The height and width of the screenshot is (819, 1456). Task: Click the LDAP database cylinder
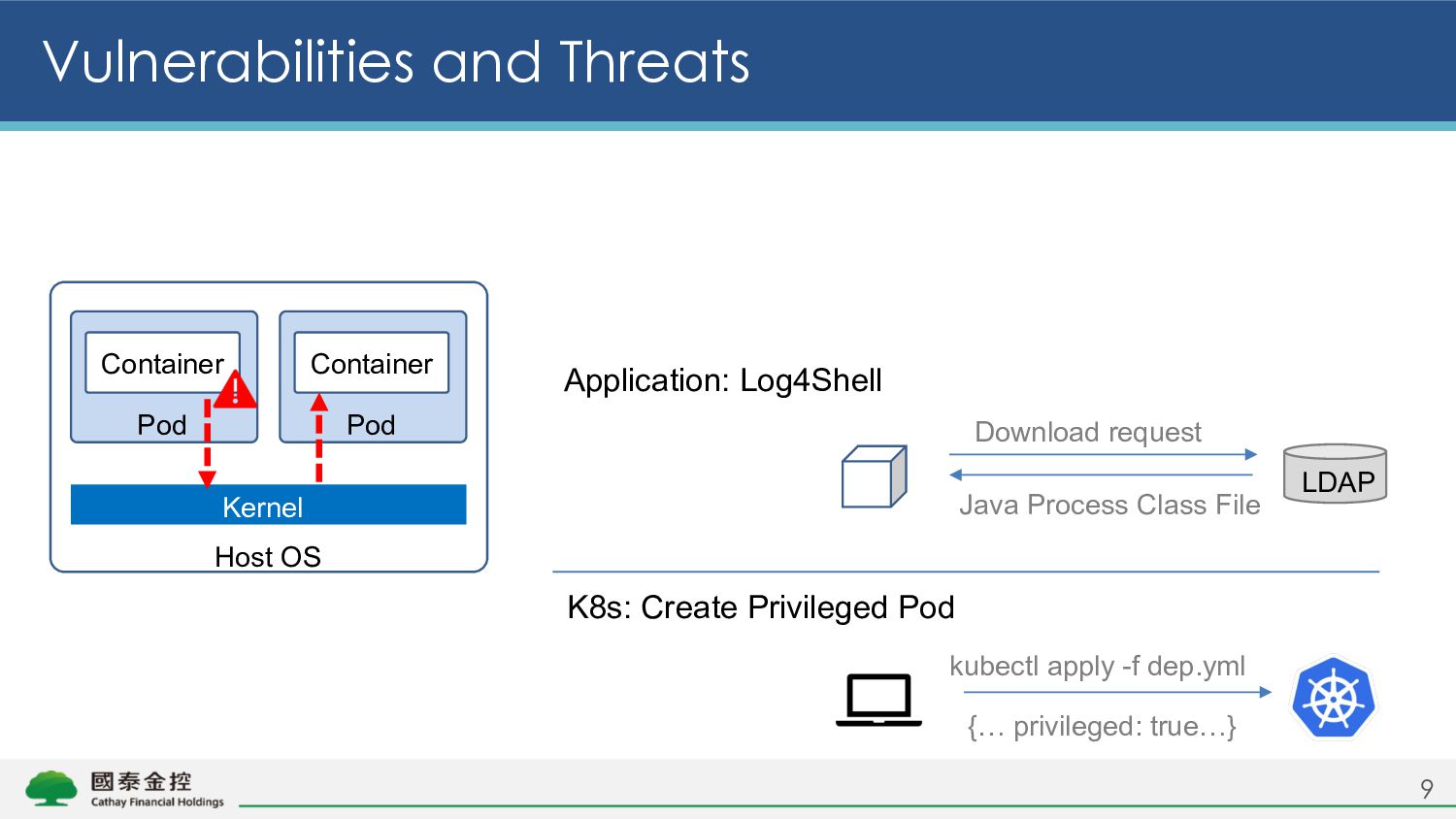coord(1335,474)
